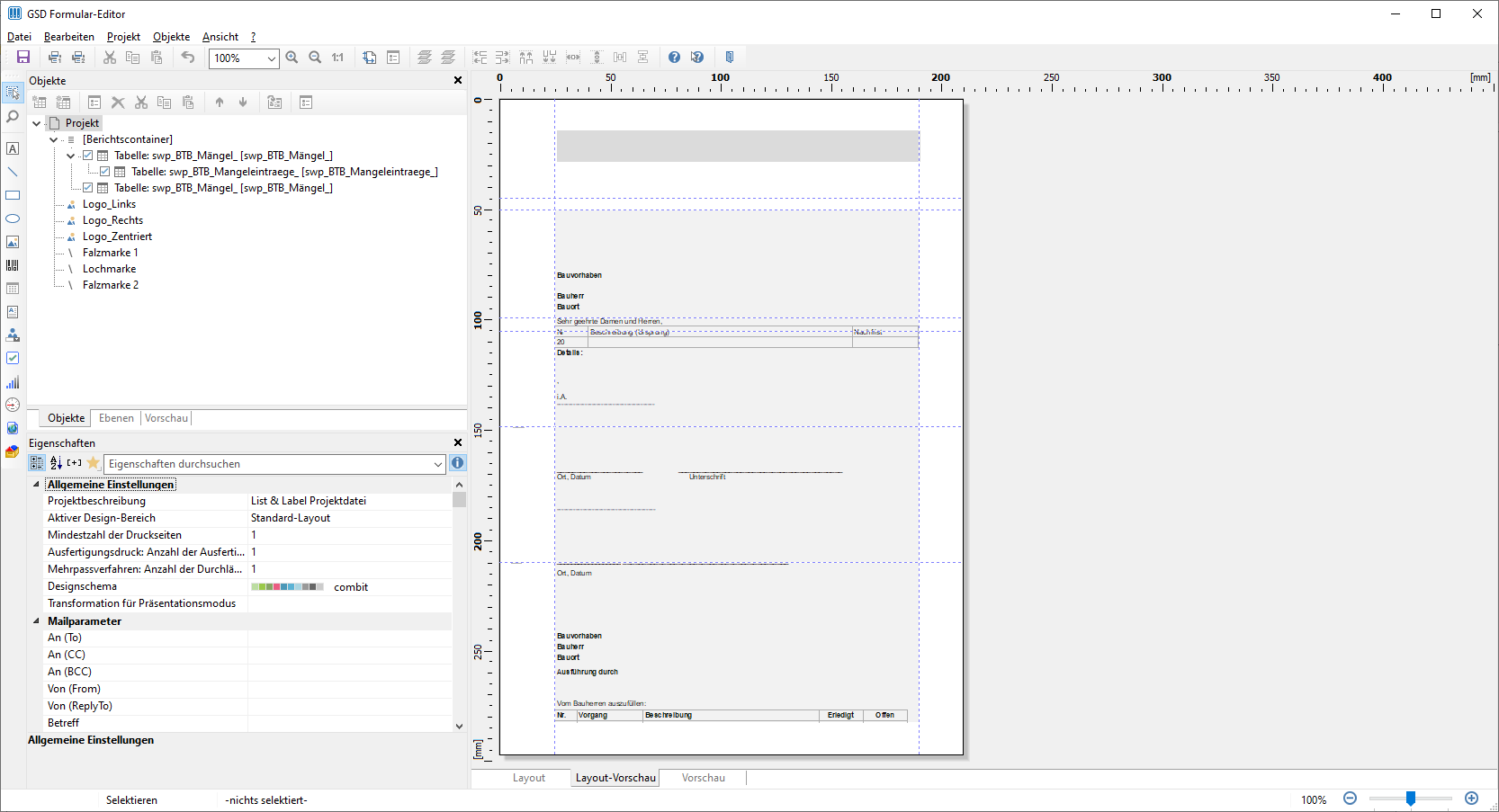The width and height of the screenshot is (1499, 812).
Task: Collapse the Projekt tree node
Action: tap(37, 123)
